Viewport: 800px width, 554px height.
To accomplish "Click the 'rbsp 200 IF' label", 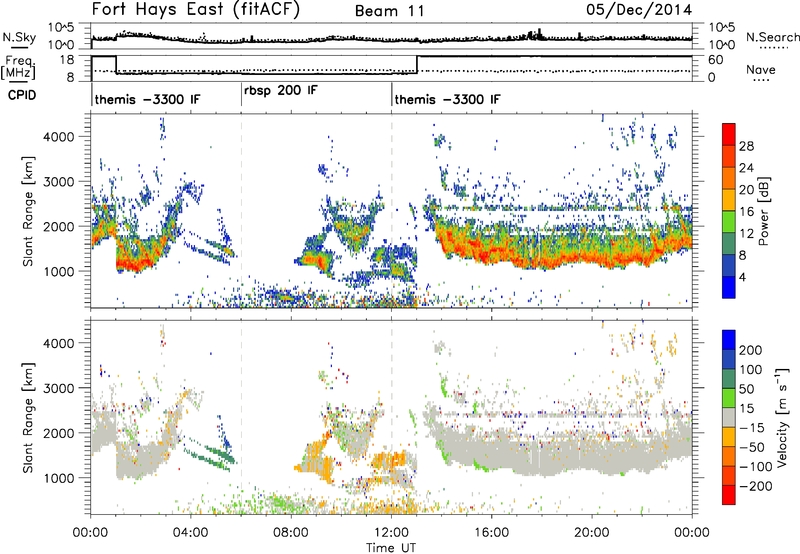I will (x=281, y=91).
